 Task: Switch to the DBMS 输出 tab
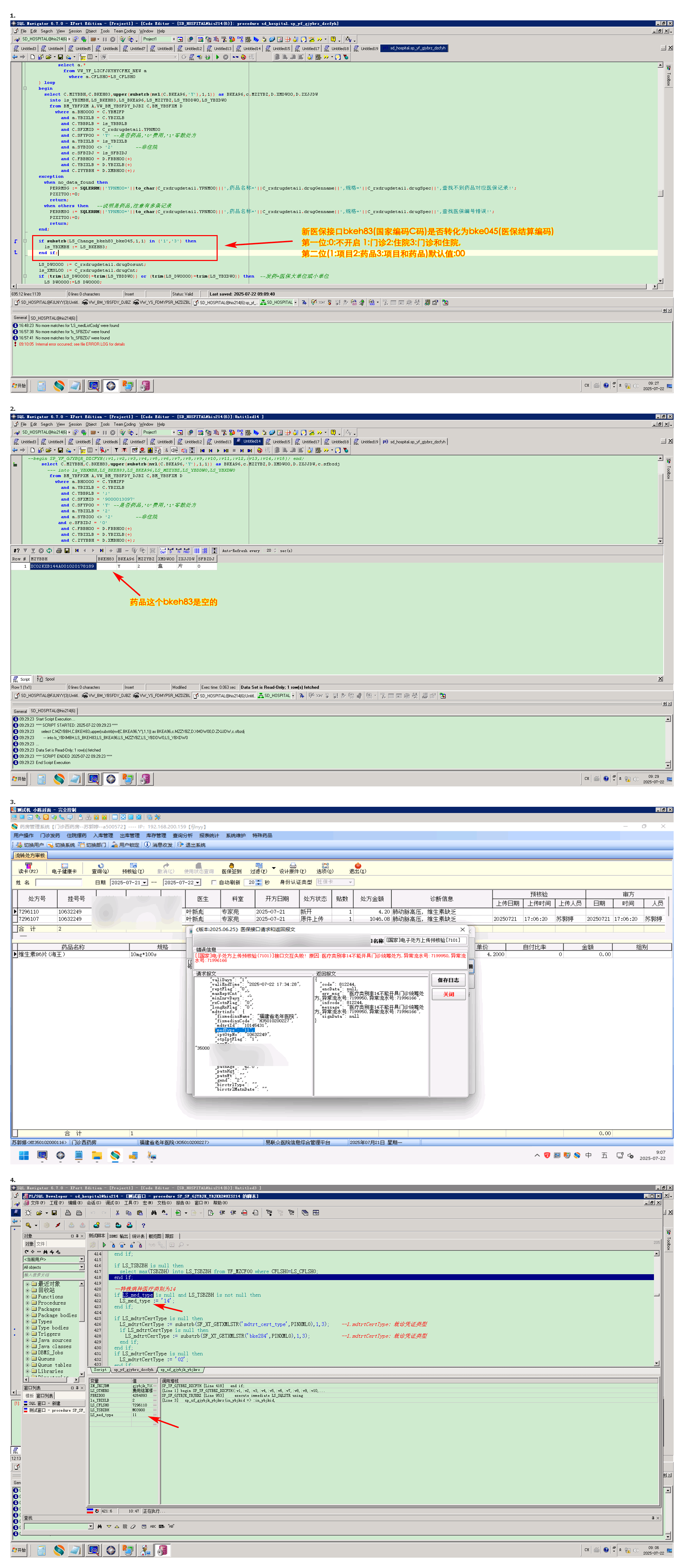point(119,1236)
